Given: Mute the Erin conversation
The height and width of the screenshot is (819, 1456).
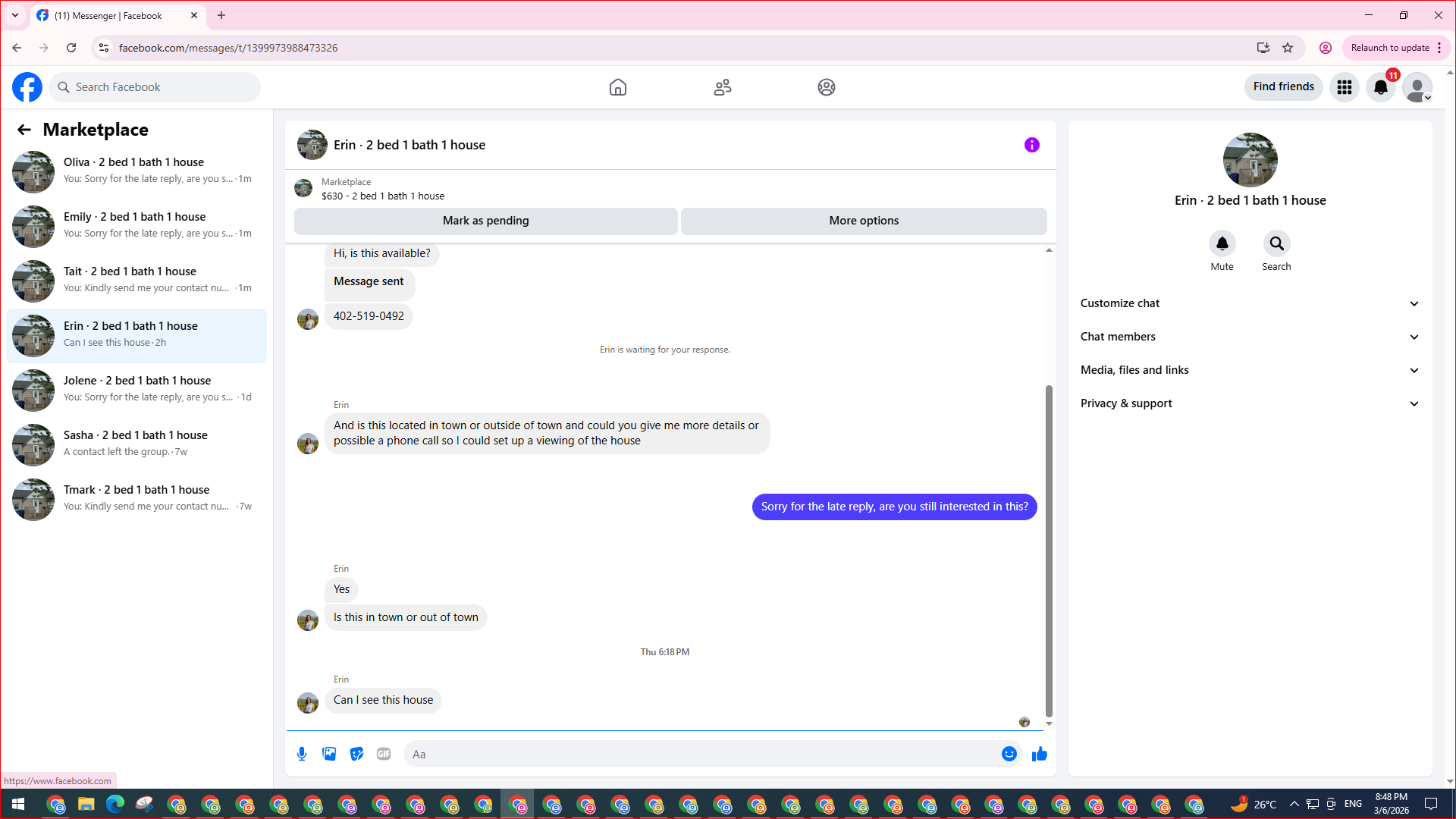Looking at the screenshot, I should point(1222,243).
